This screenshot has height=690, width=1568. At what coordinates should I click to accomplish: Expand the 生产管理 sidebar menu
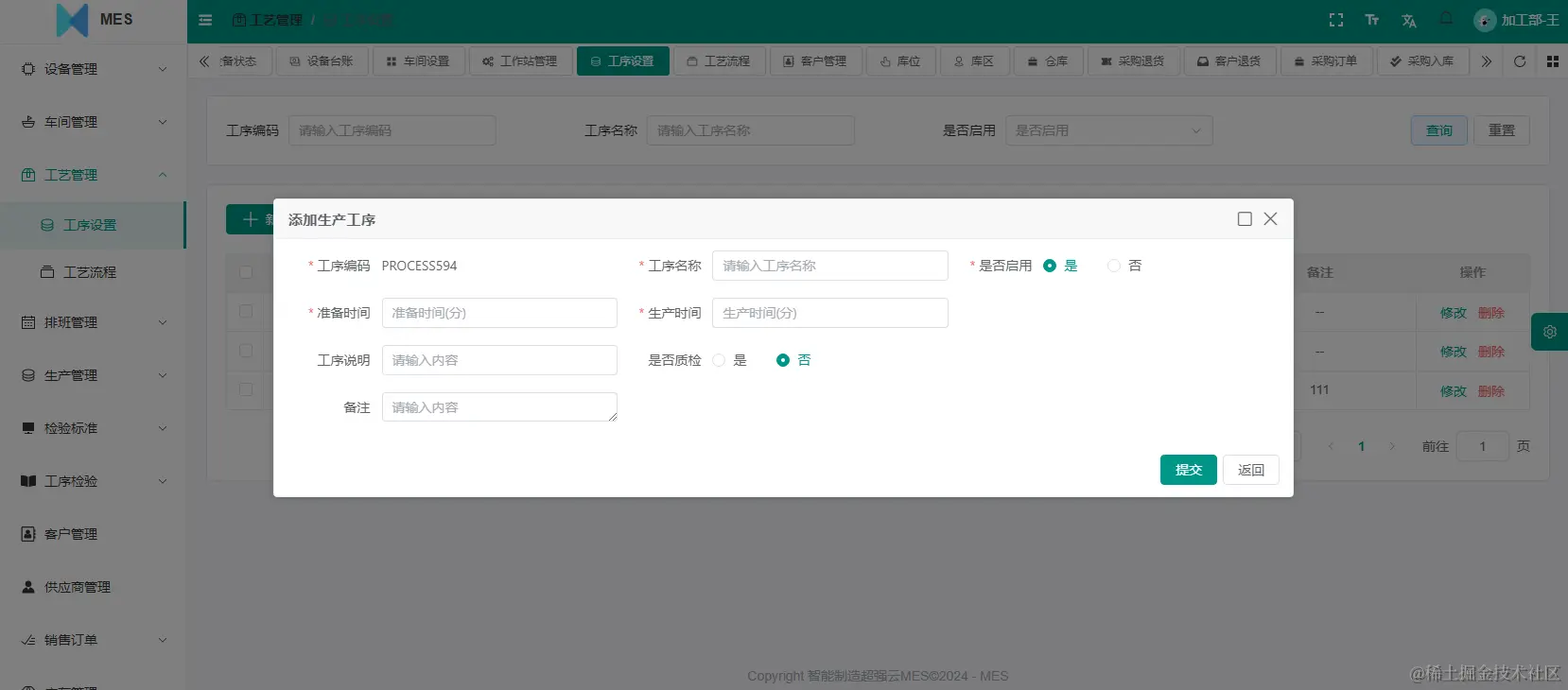tap(94, 375)
